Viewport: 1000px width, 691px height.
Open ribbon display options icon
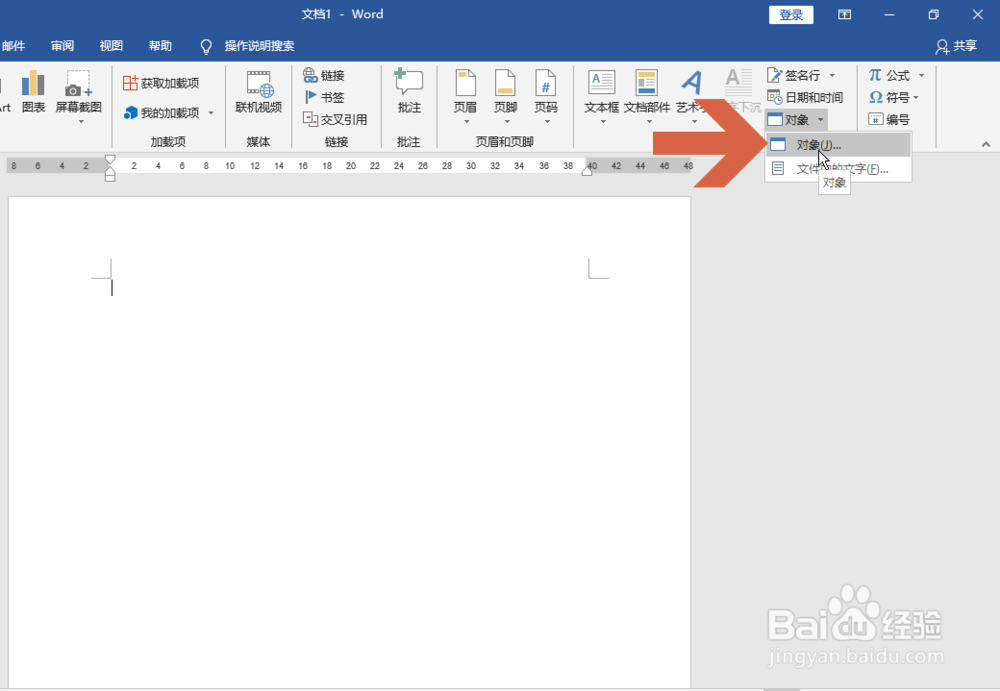click(844, 15)
